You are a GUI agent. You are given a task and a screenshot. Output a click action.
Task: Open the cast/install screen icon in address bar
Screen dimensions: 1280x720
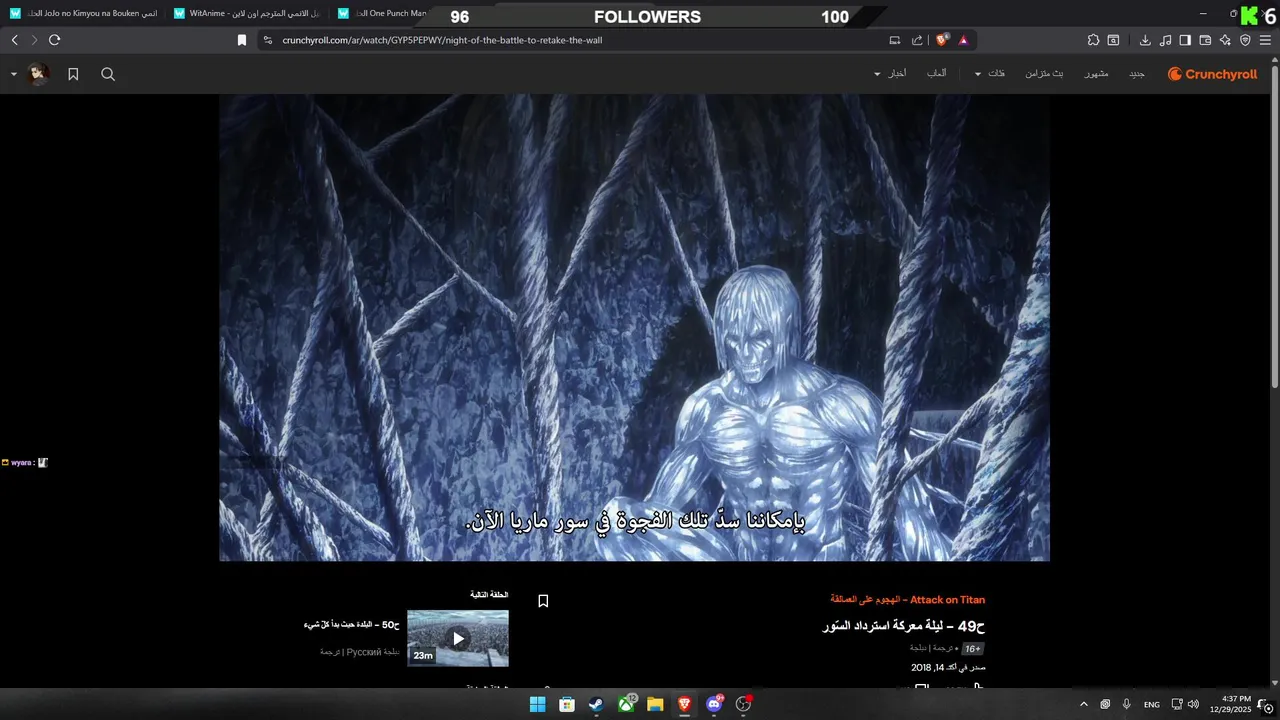pyautogui.click(x=895, y=40)
